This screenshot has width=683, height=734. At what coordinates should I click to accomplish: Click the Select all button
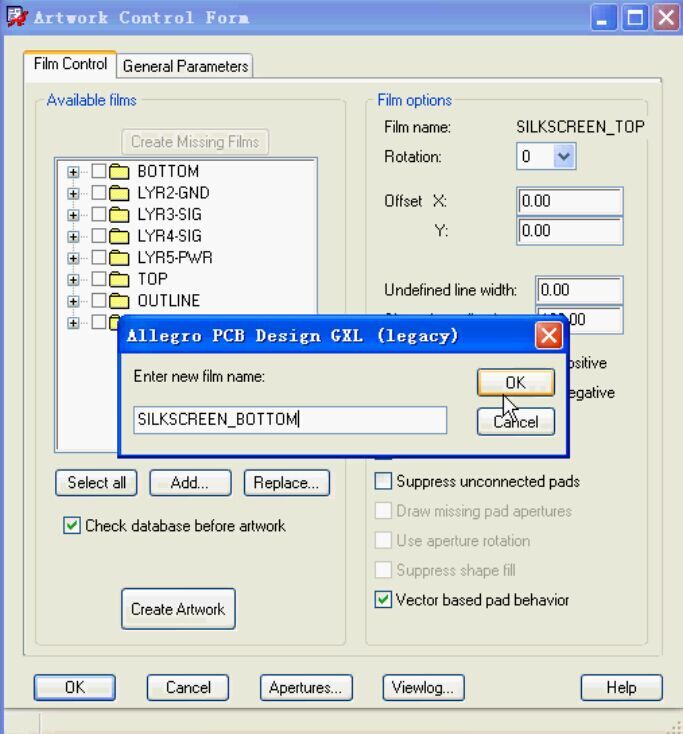coord(96,483)
